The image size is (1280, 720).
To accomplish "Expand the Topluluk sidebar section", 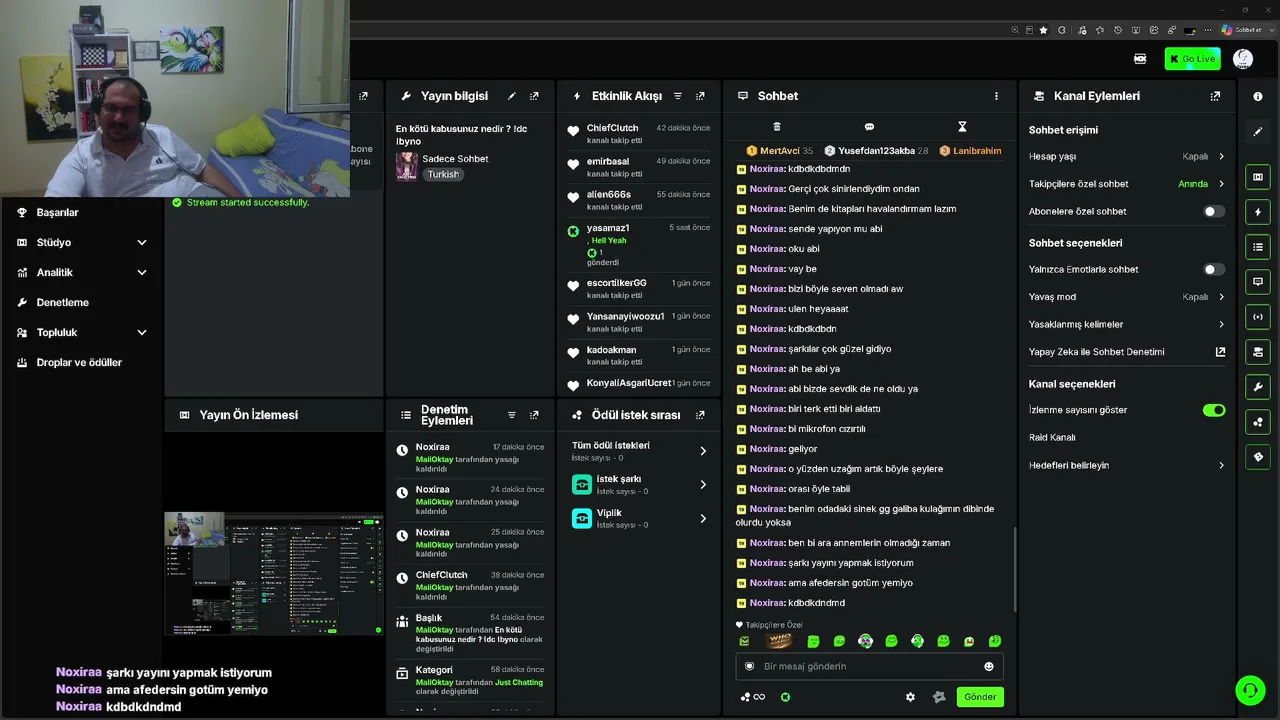I will tap(82, 332).
